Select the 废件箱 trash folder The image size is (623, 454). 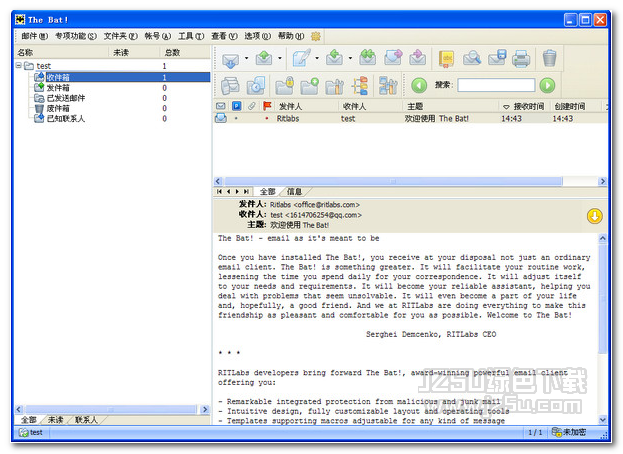pyautogui.click(x=58, y=108)
